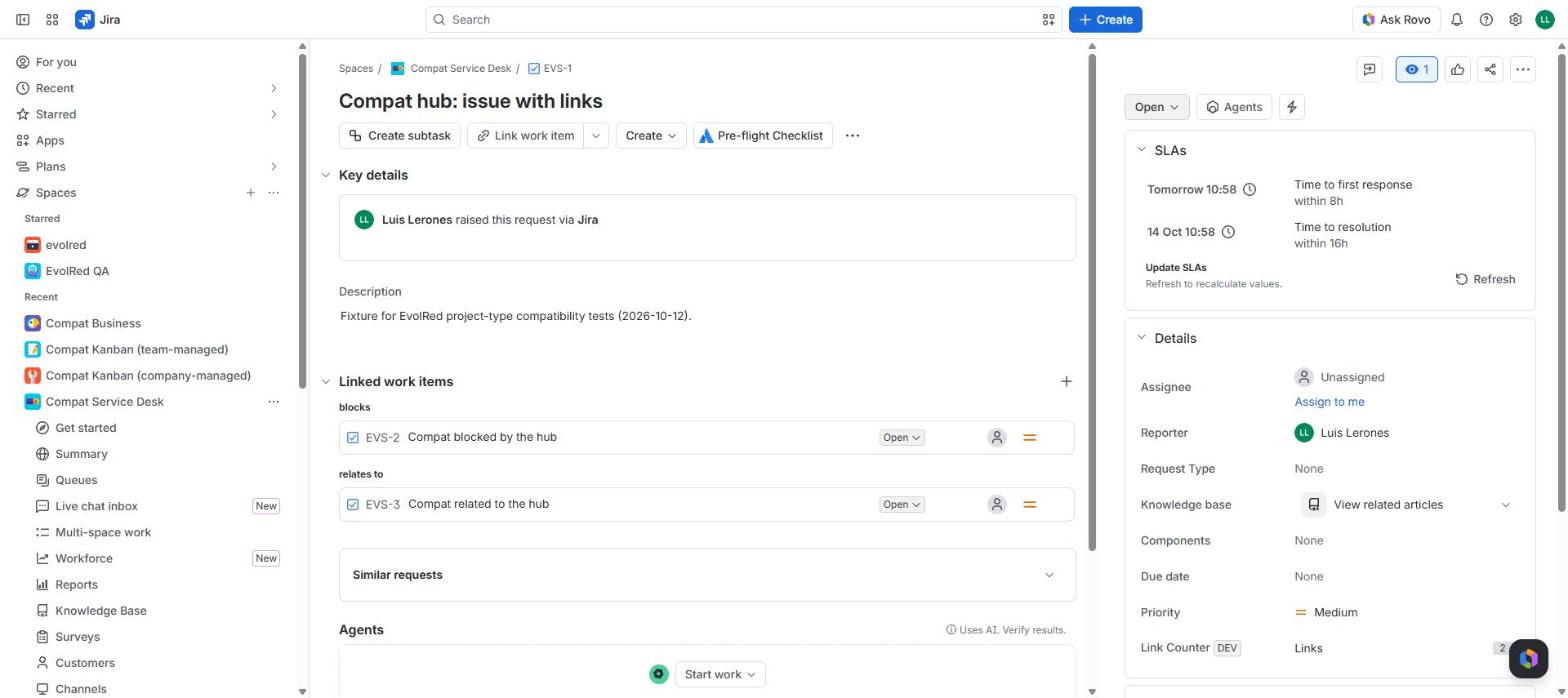The image size is (1568, 698).
Task: Open Knowledge Base in the sidebar
Action: coord(100,611)
